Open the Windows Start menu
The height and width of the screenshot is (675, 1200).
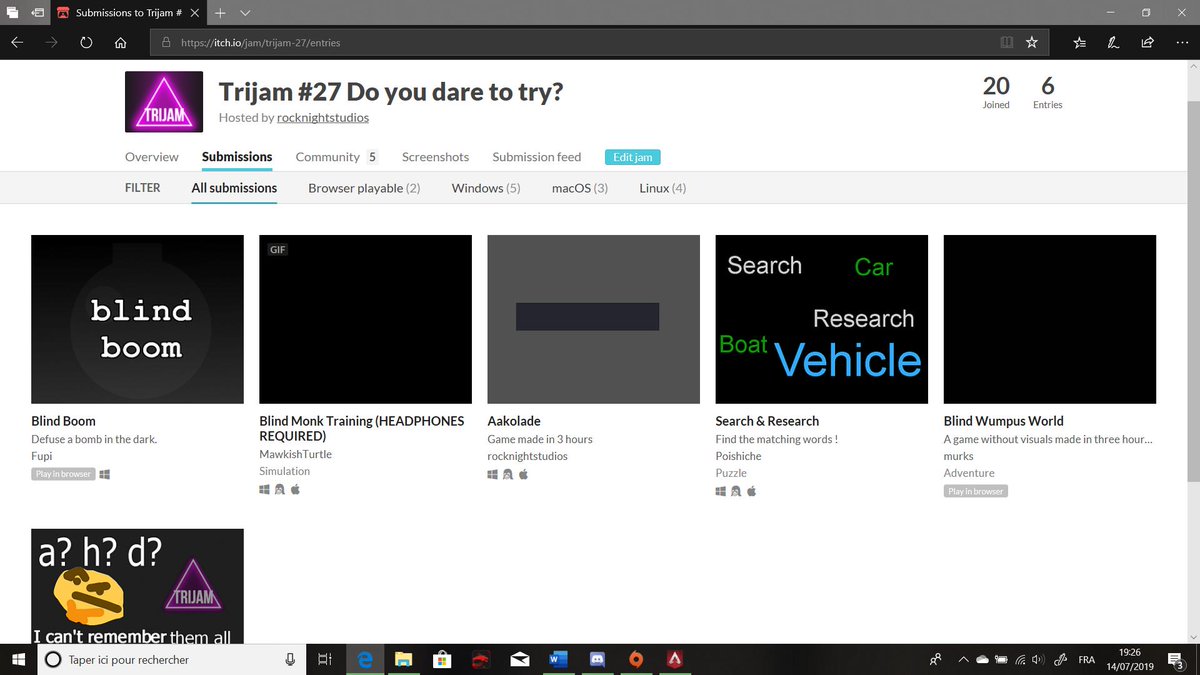[18, 659]
